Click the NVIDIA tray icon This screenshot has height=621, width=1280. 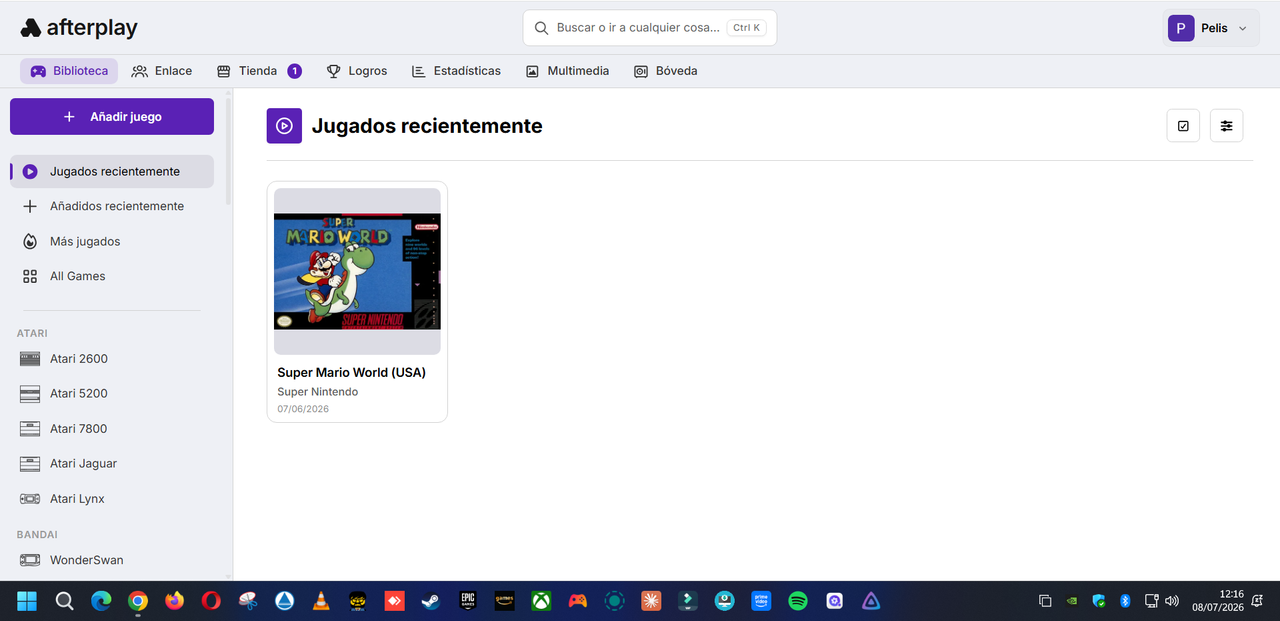(1072, 601)
